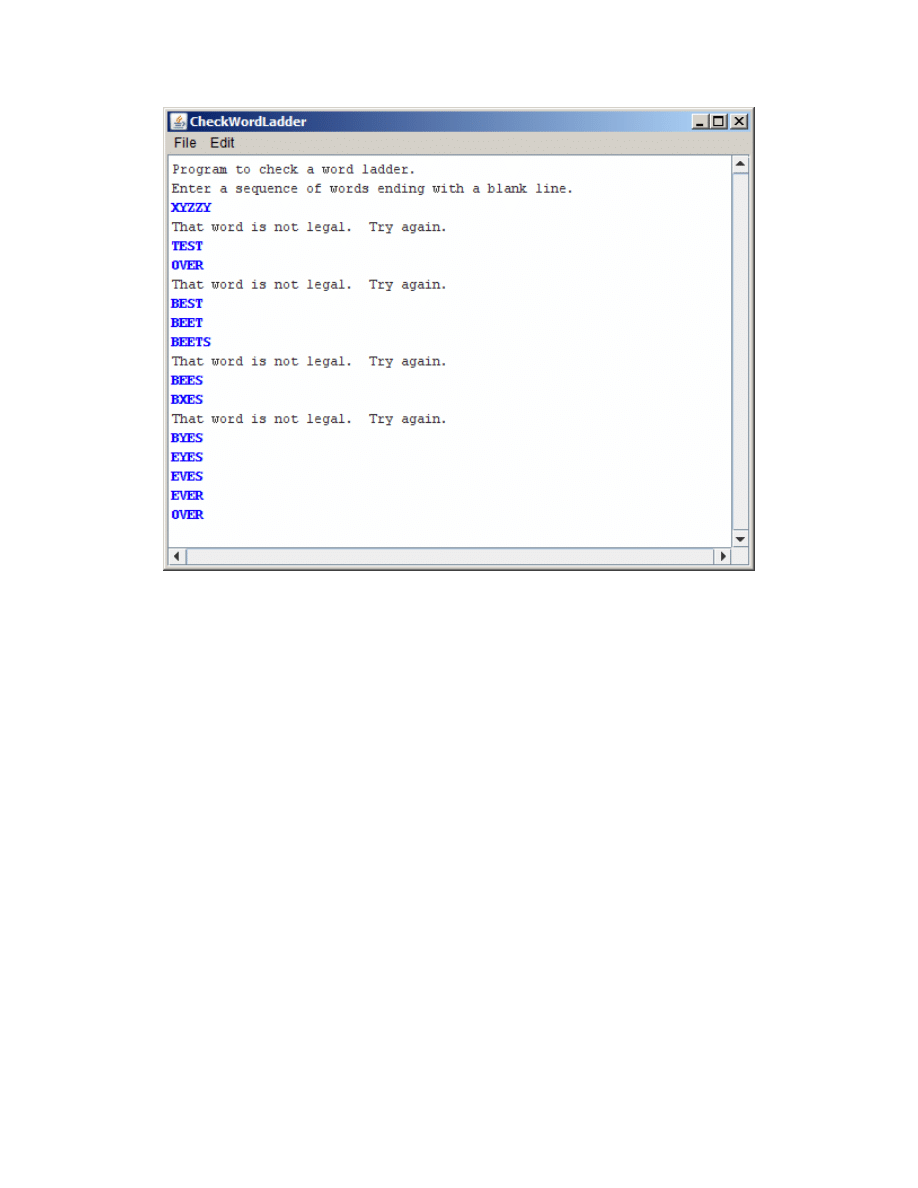Minimize the CheckWordLadder window

(699, 121)
